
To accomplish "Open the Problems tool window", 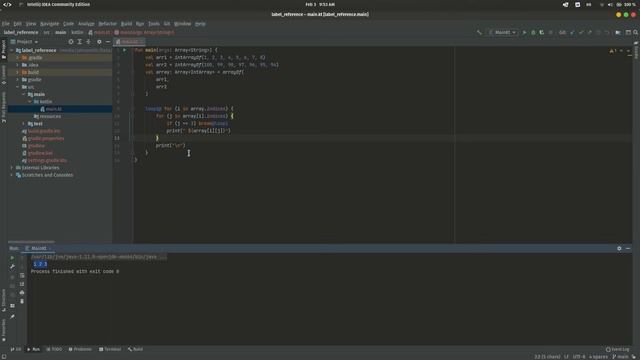I will point(80,349).
